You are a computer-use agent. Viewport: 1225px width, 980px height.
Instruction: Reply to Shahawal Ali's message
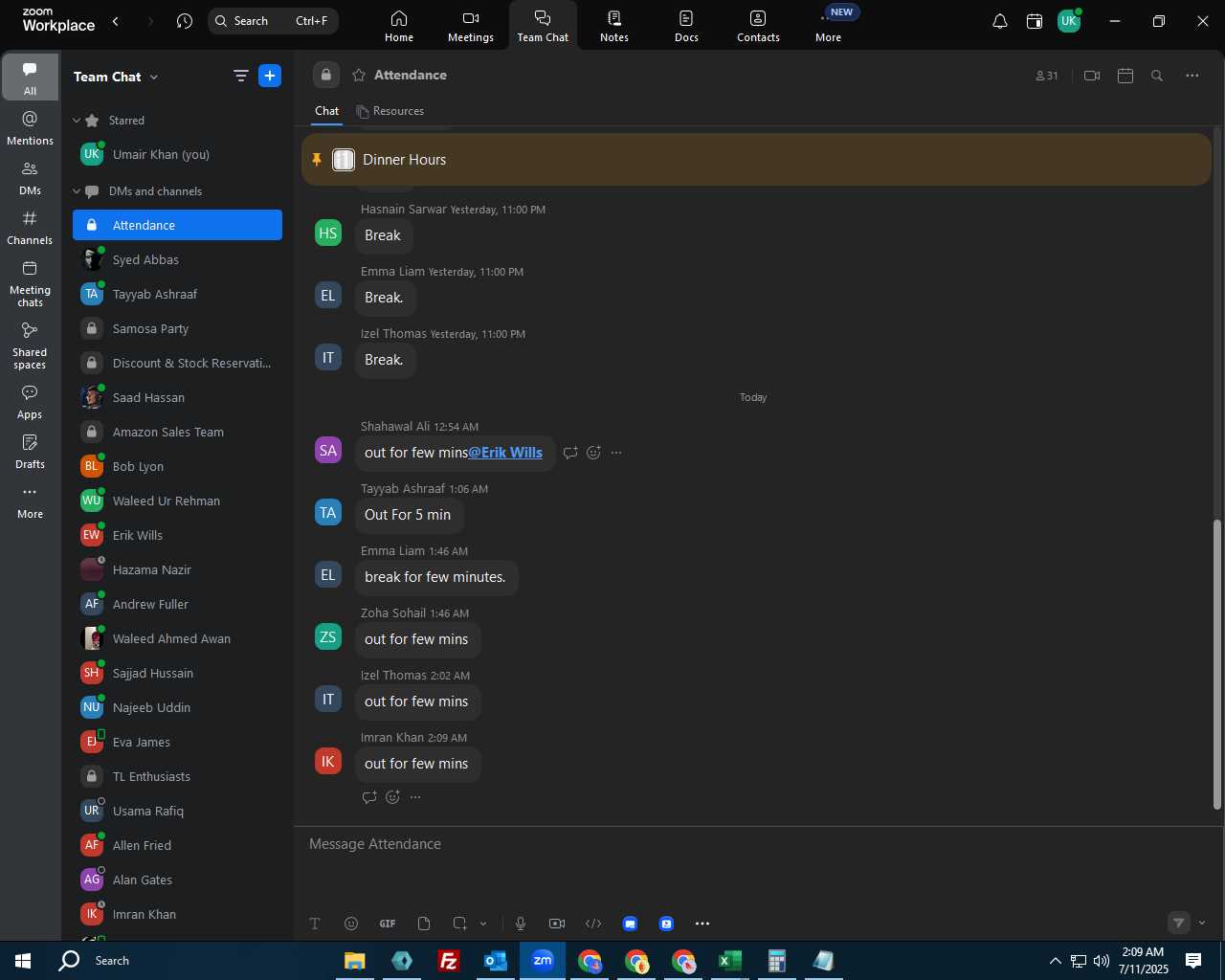(x=570, y=453)
